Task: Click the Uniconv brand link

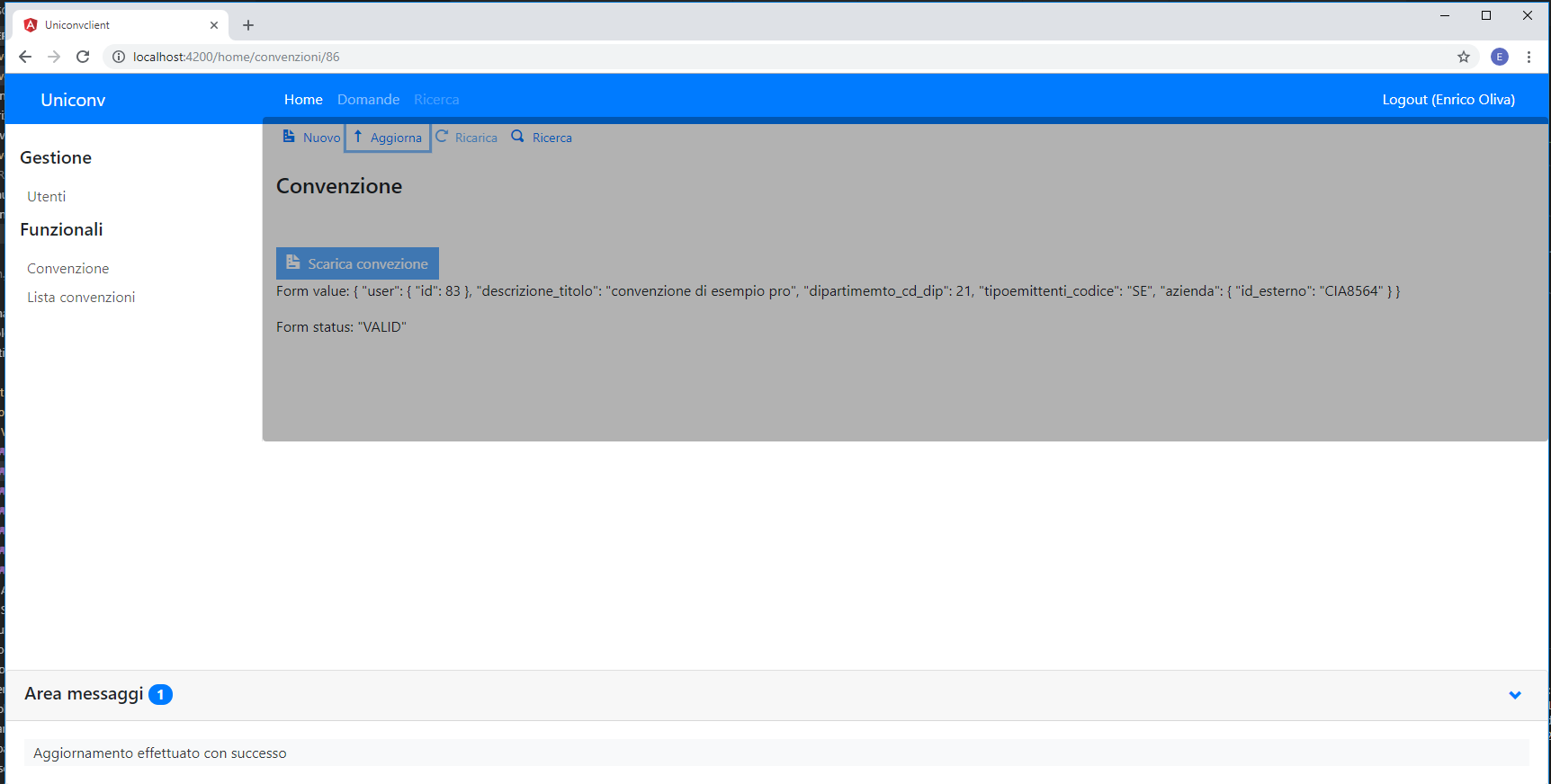Action: point(73,100)
